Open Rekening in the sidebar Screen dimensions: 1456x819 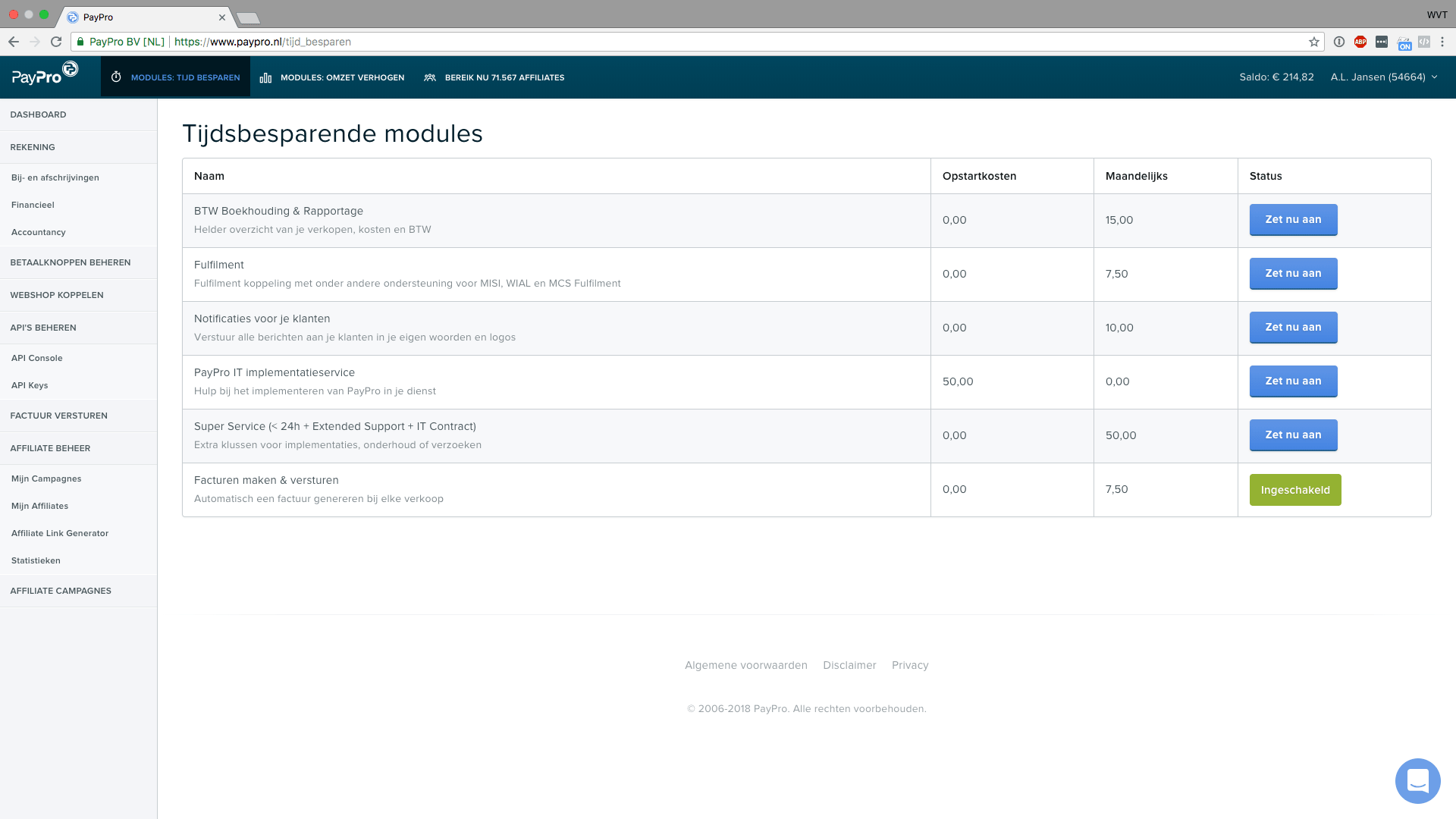(78, 147)
